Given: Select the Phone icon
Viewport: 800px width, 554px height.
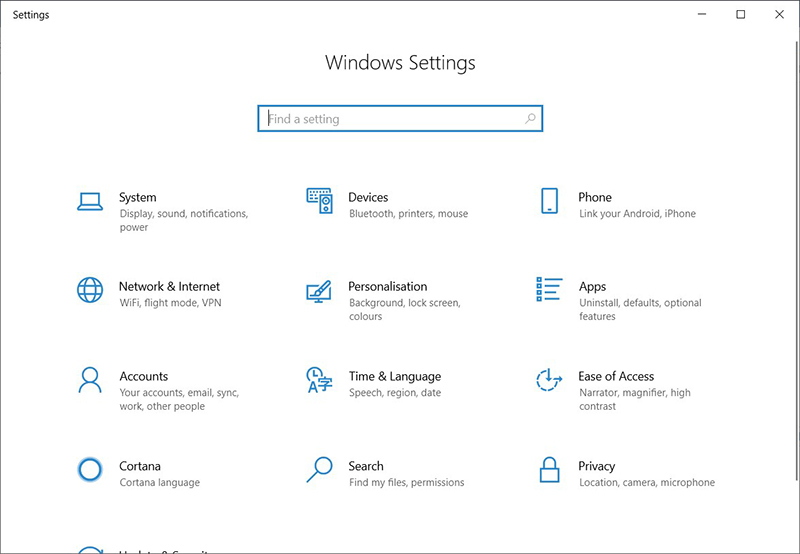Looking at the screenshot, I should click(549, 201).
